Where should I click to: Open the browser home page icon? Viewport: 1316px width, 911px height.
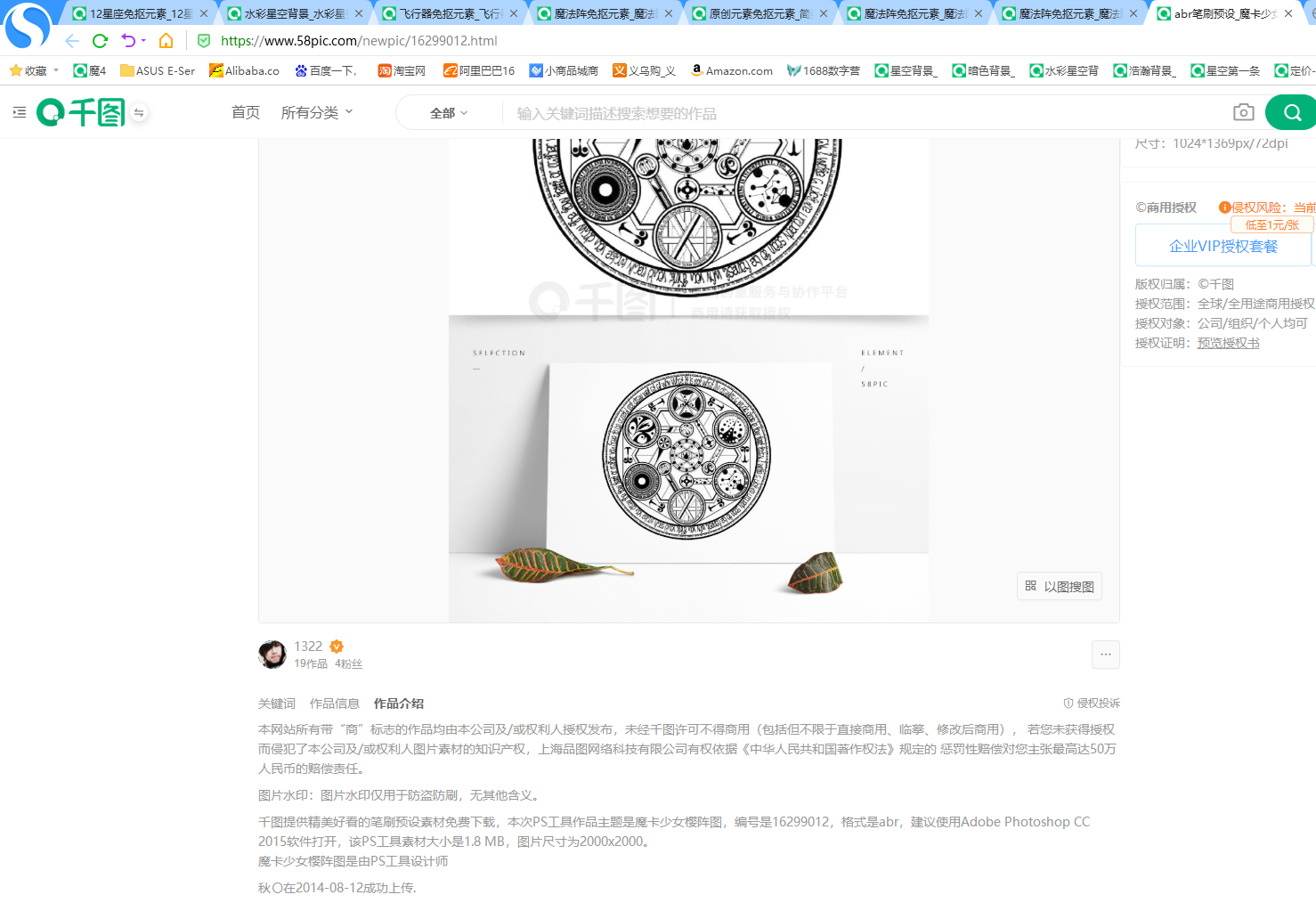pos(166,41)
